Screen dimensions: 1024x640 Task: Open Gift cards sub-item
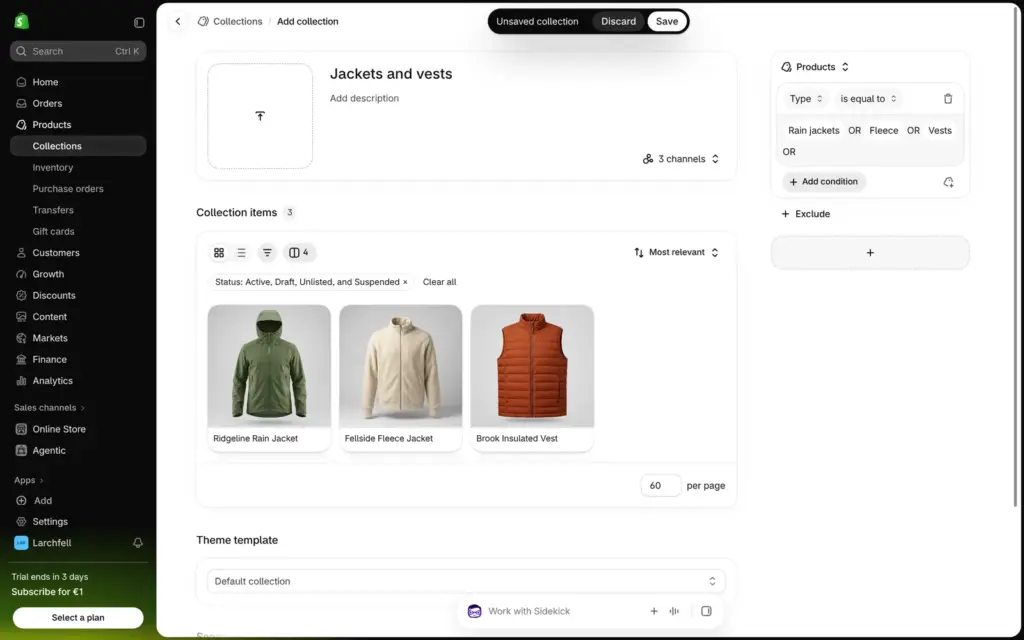54,232
